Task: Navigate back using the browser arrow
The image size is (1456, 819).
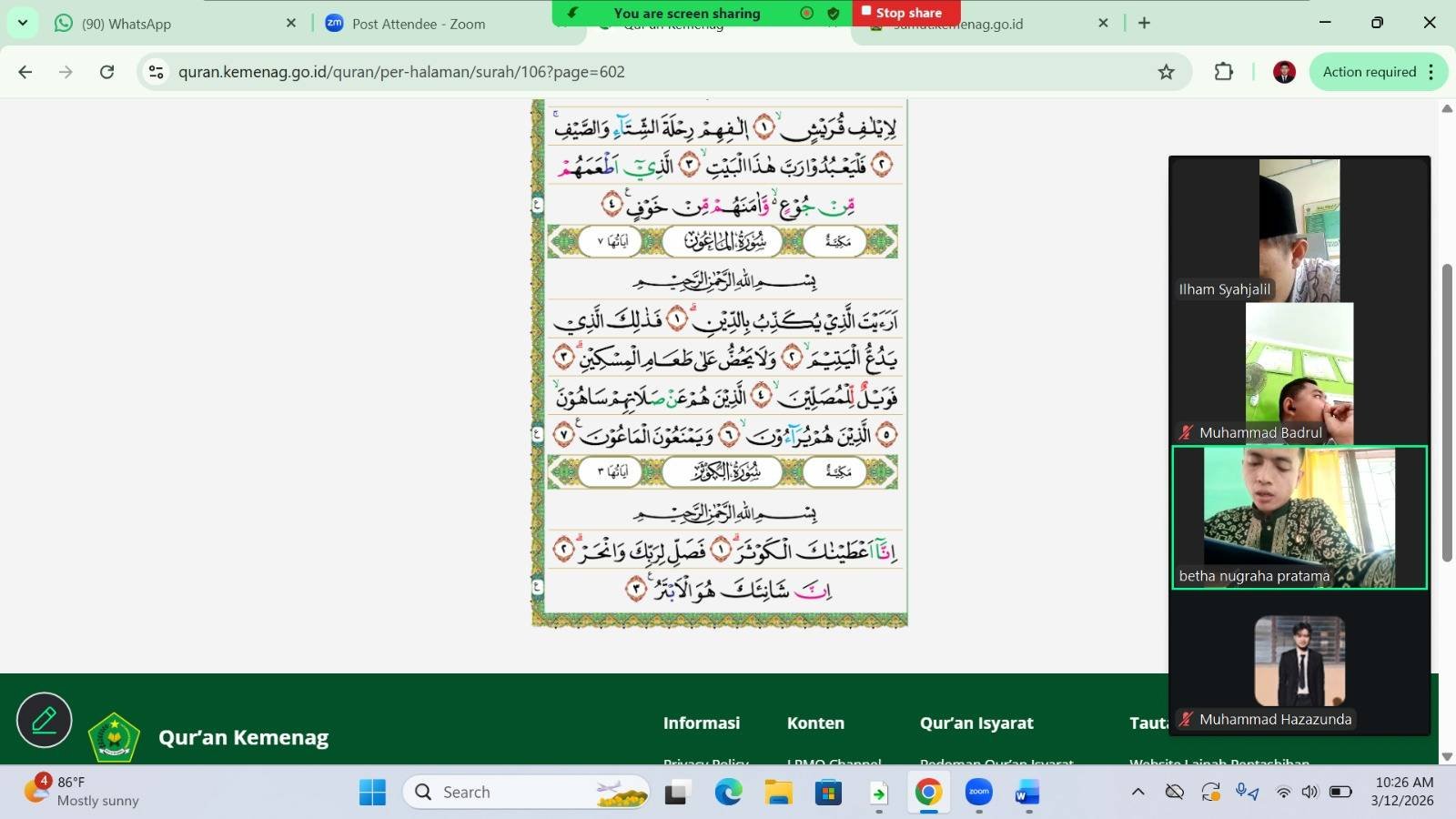Action: pyautogui.click(x=25, y=71)
